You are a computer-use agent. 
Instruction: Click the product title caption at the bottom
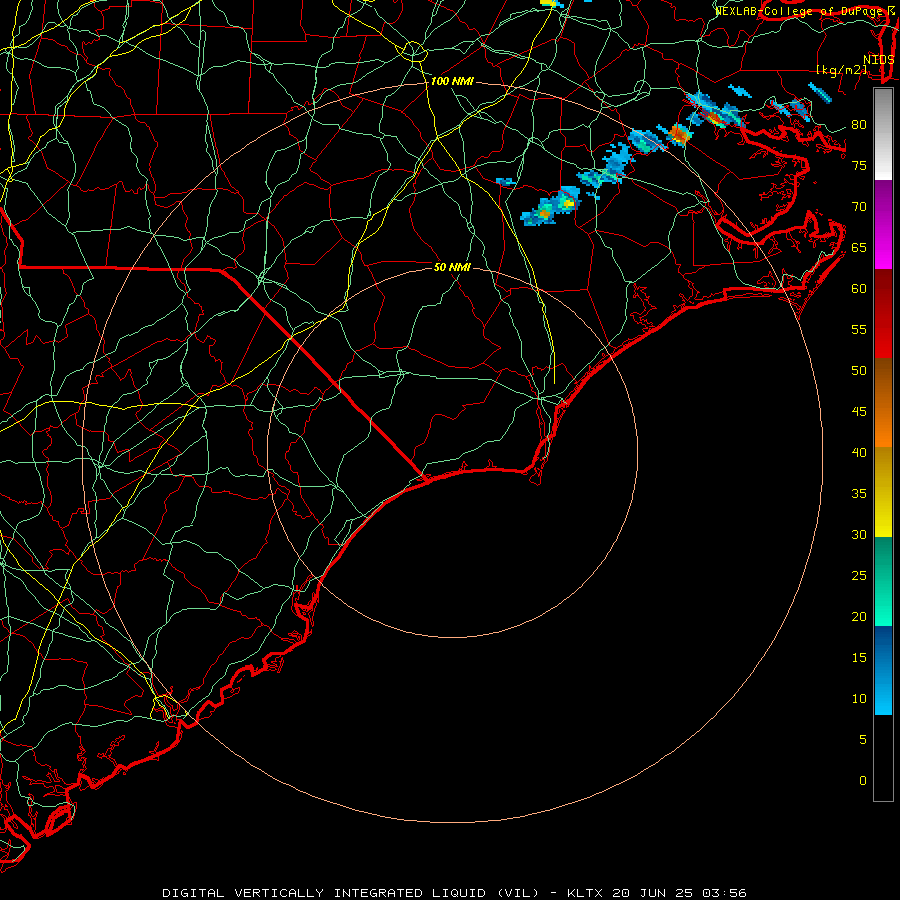pos(454,893)
